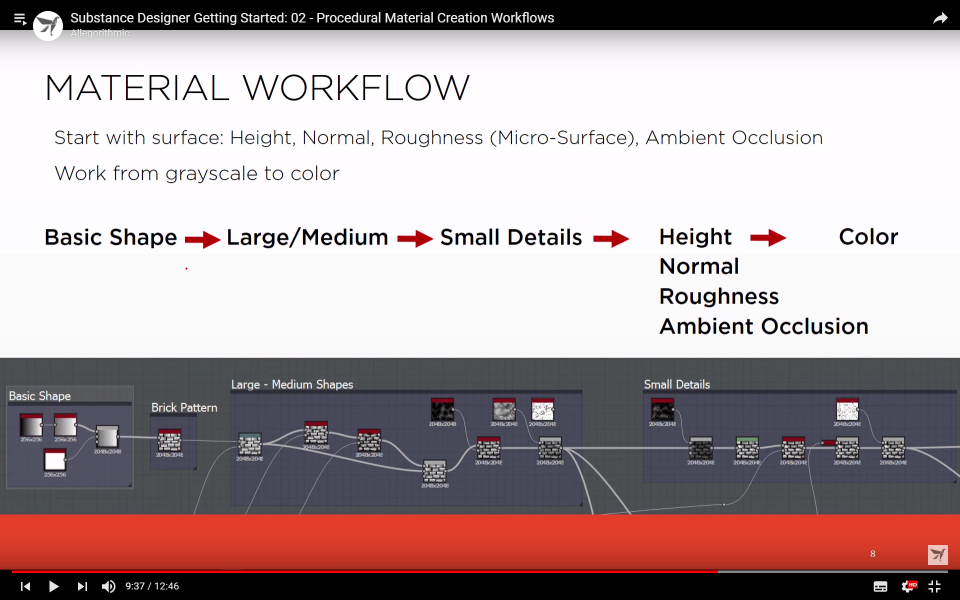Screen dimensions: 960x600
Task: Click the 'Large/Medium' workflow step text
Action: point(307,238)
